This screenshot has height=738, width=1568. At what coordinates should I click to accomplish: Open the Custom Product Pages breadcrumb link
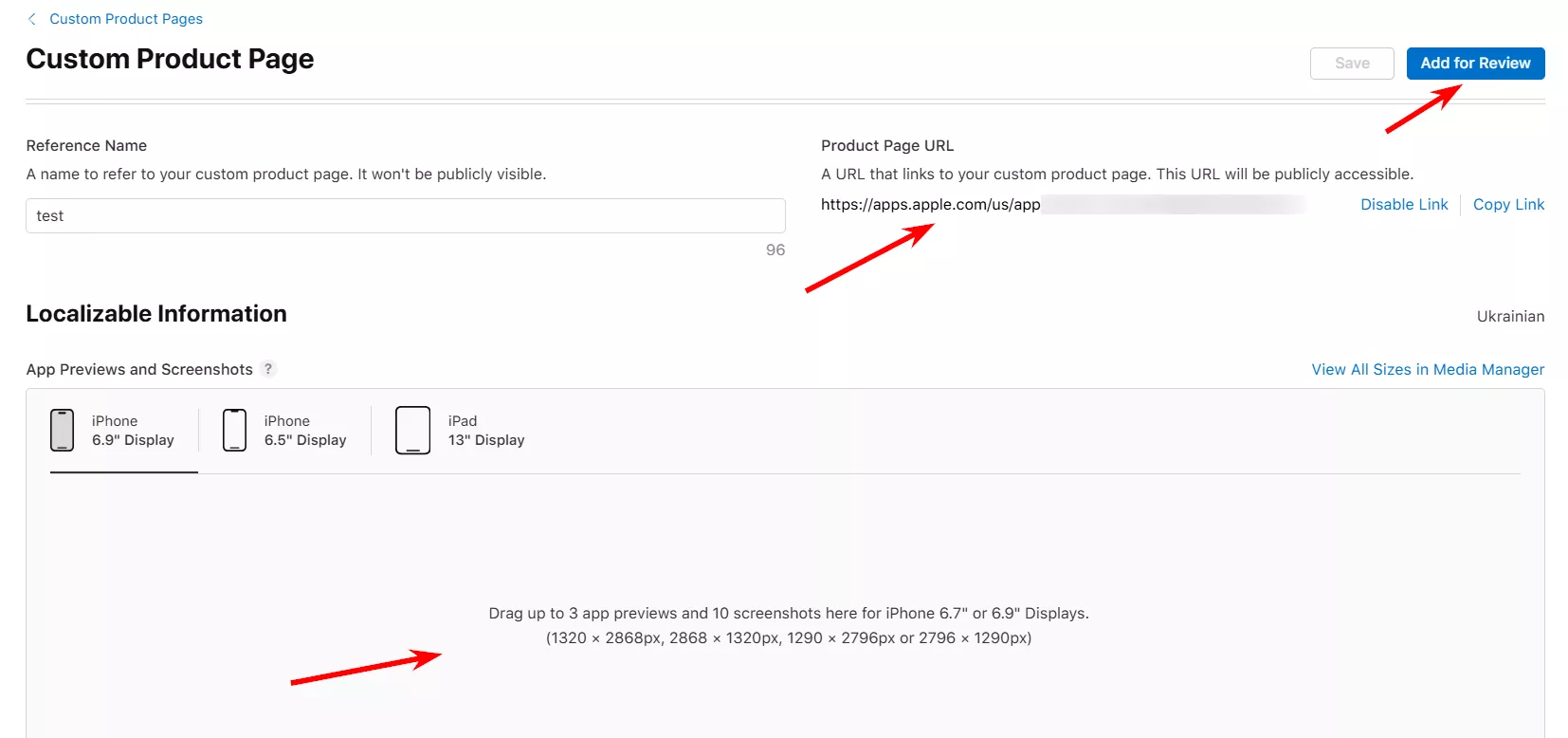[126, 19]
